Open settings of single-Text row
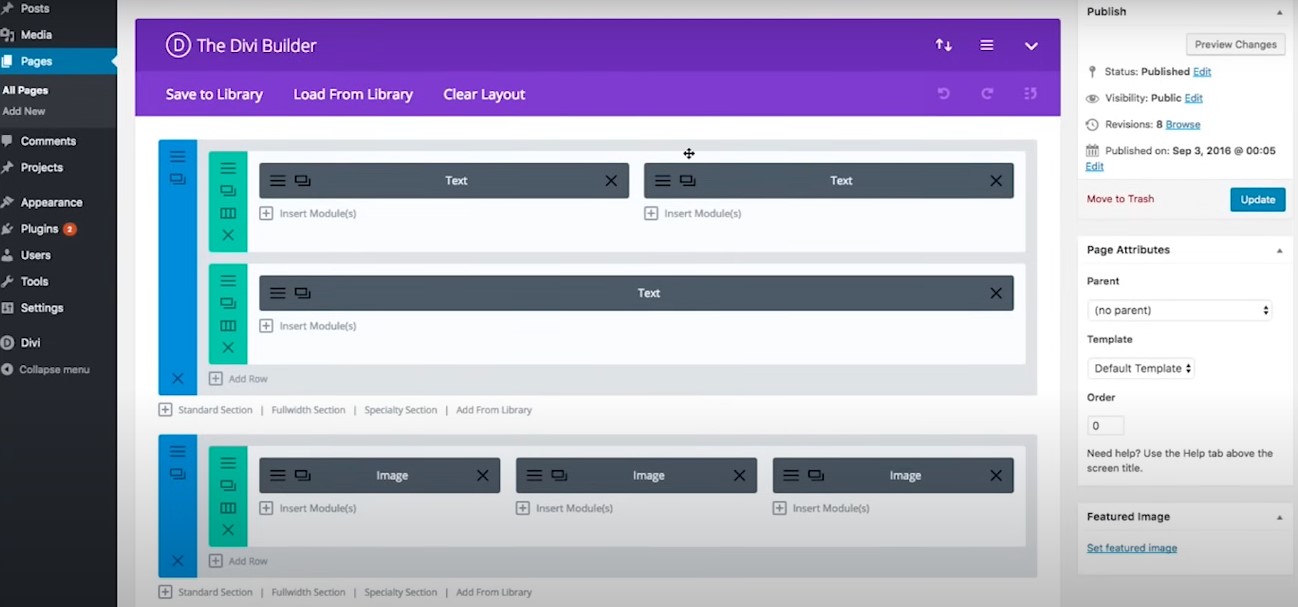 point(228,281)
